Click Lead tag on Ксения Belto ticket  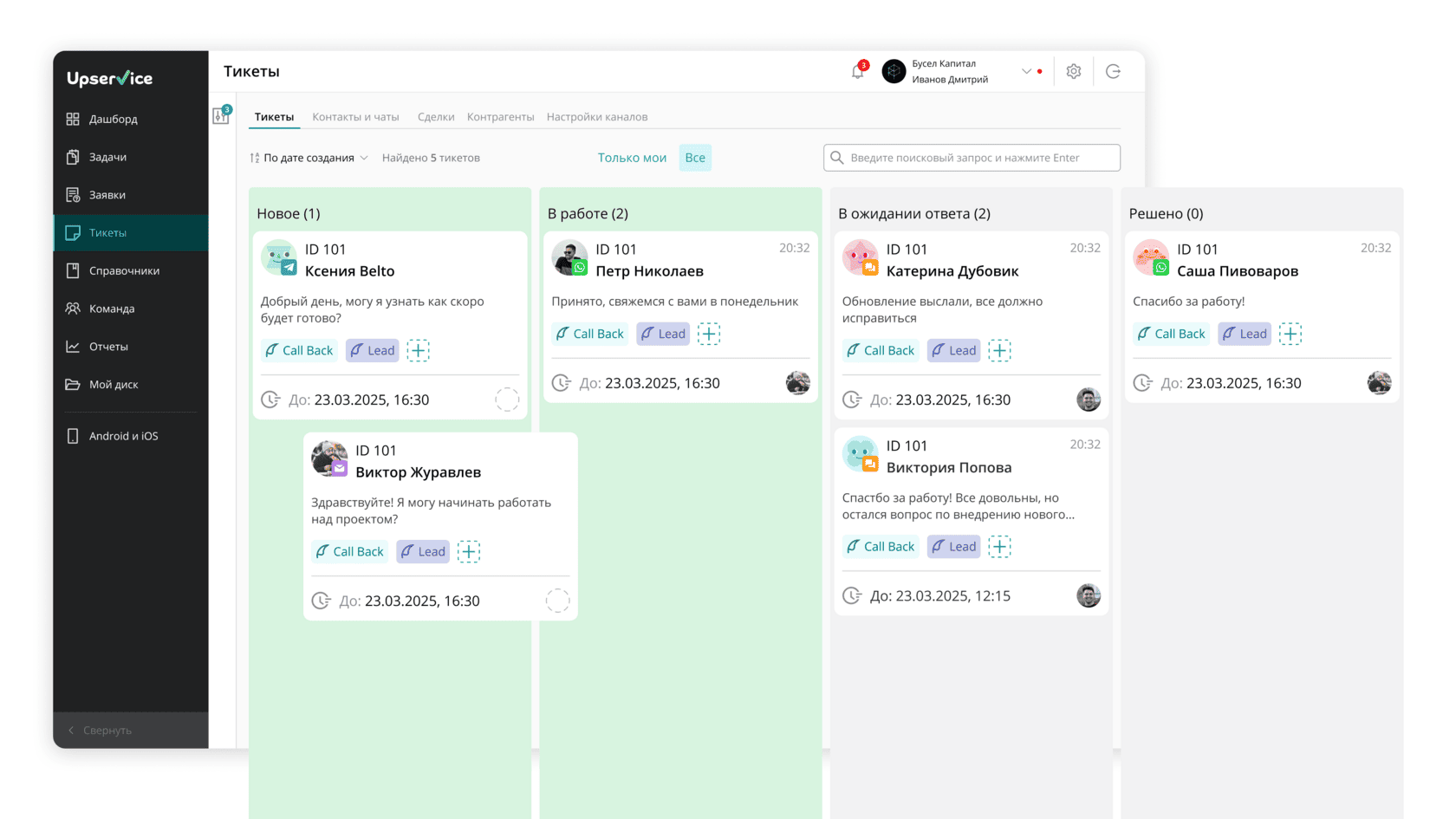pos(373,350)
